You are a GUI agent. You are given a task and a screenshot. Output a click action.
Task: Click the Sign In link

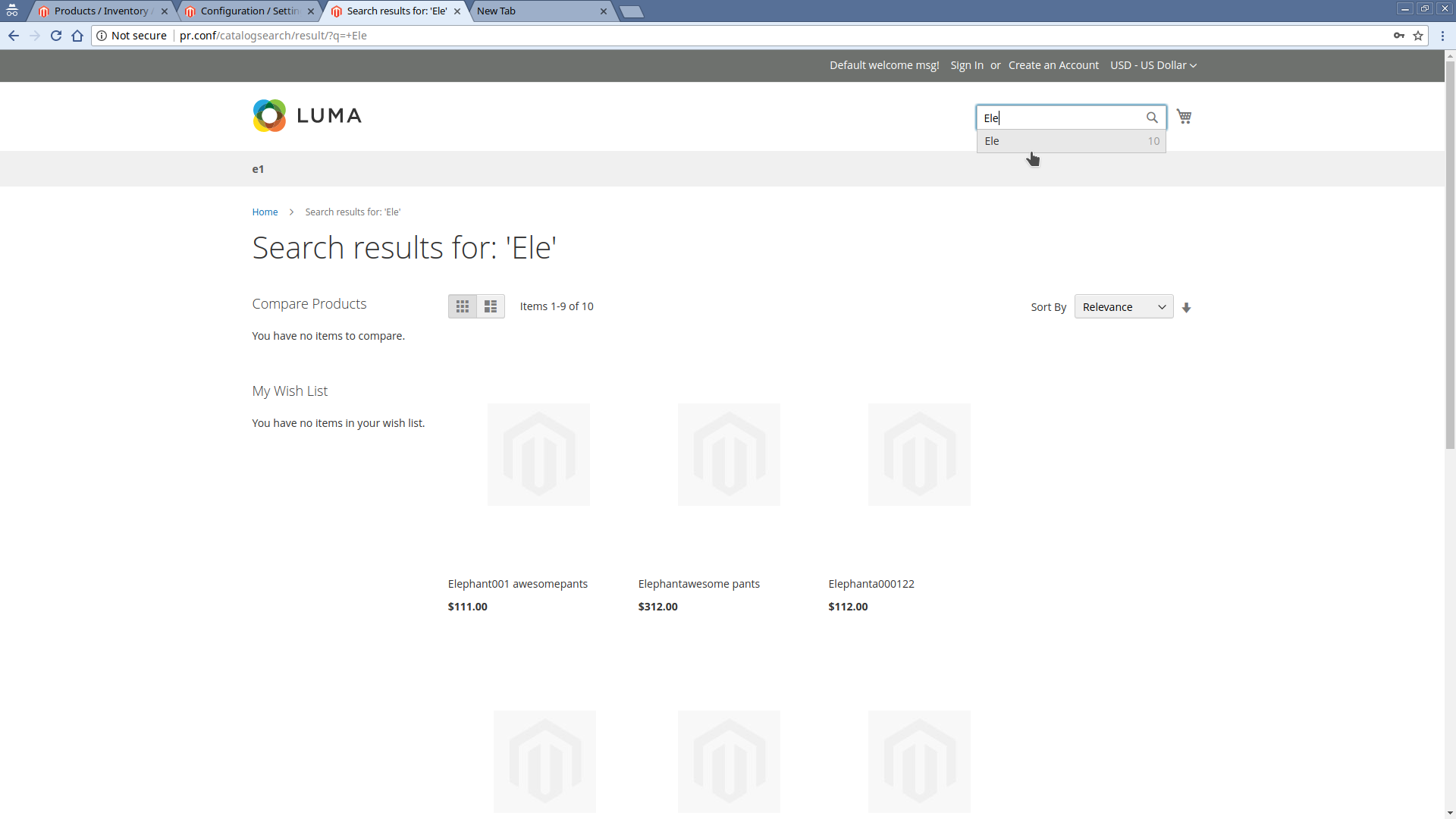[x=967, y=65]
